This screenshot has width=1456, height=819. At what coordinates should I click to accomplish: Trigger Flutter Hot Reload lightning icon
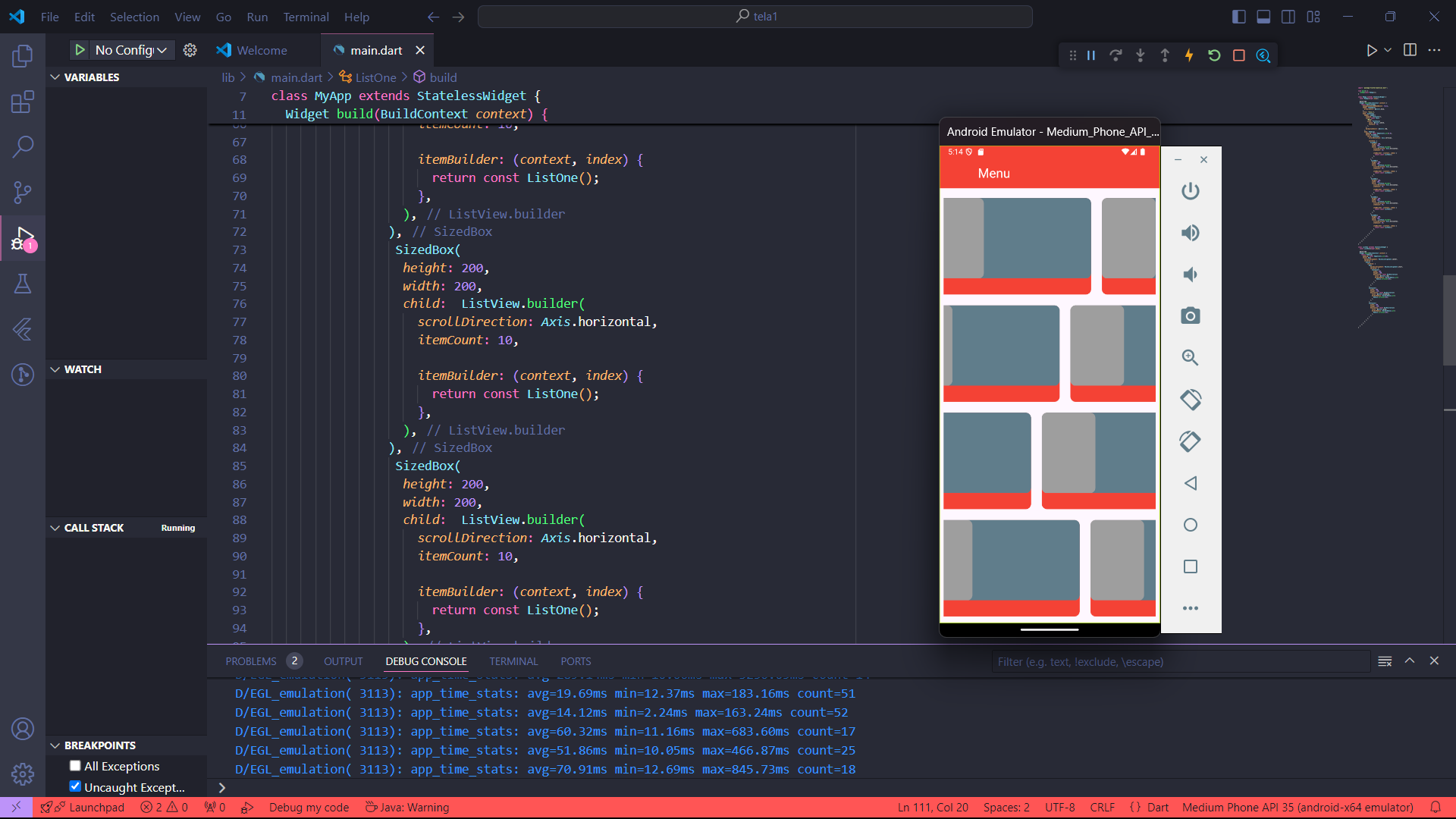coord(1189,55)
